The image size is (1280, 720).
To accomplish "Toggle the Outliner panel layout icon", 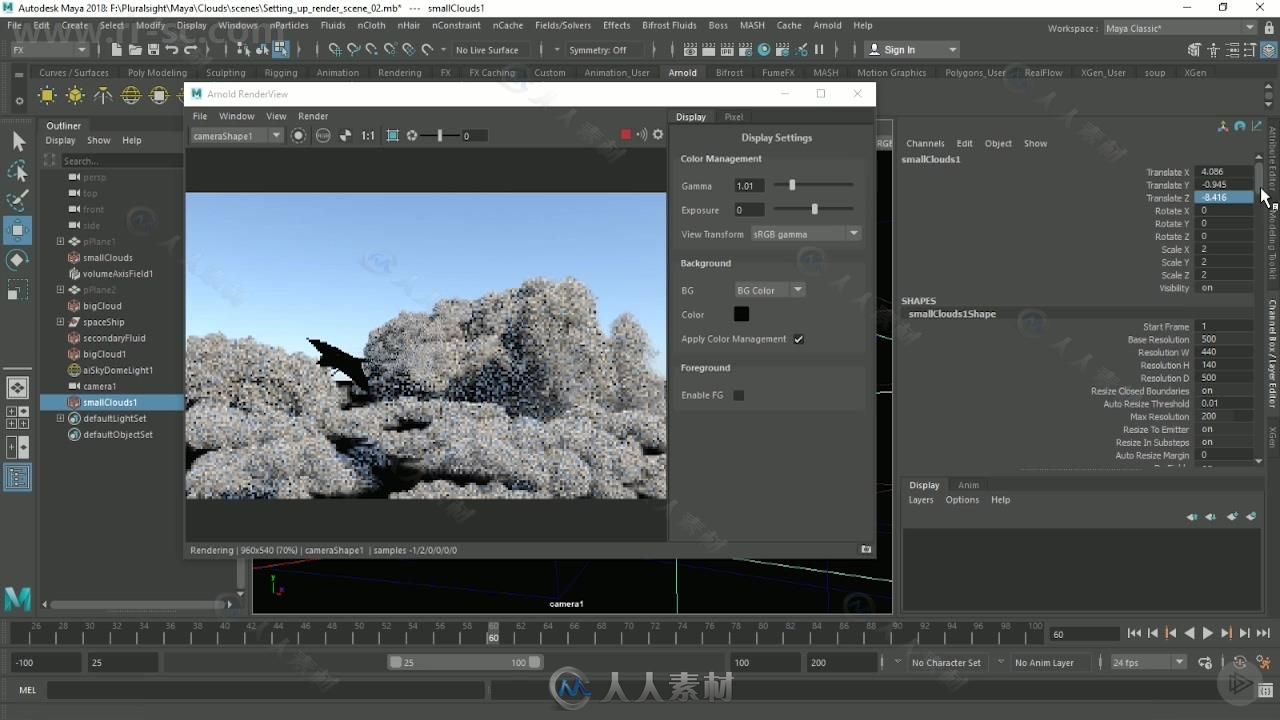I will coord(18,478).
